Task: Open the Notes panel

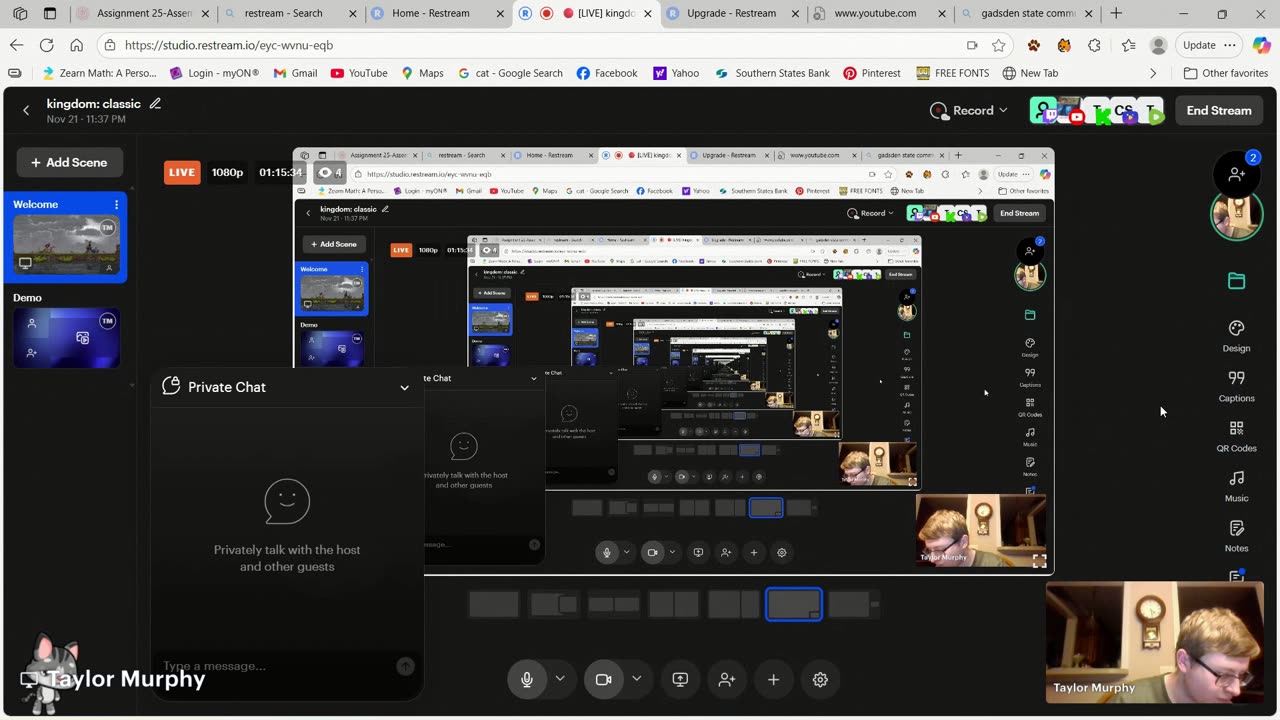Action: click(1236, 536)
